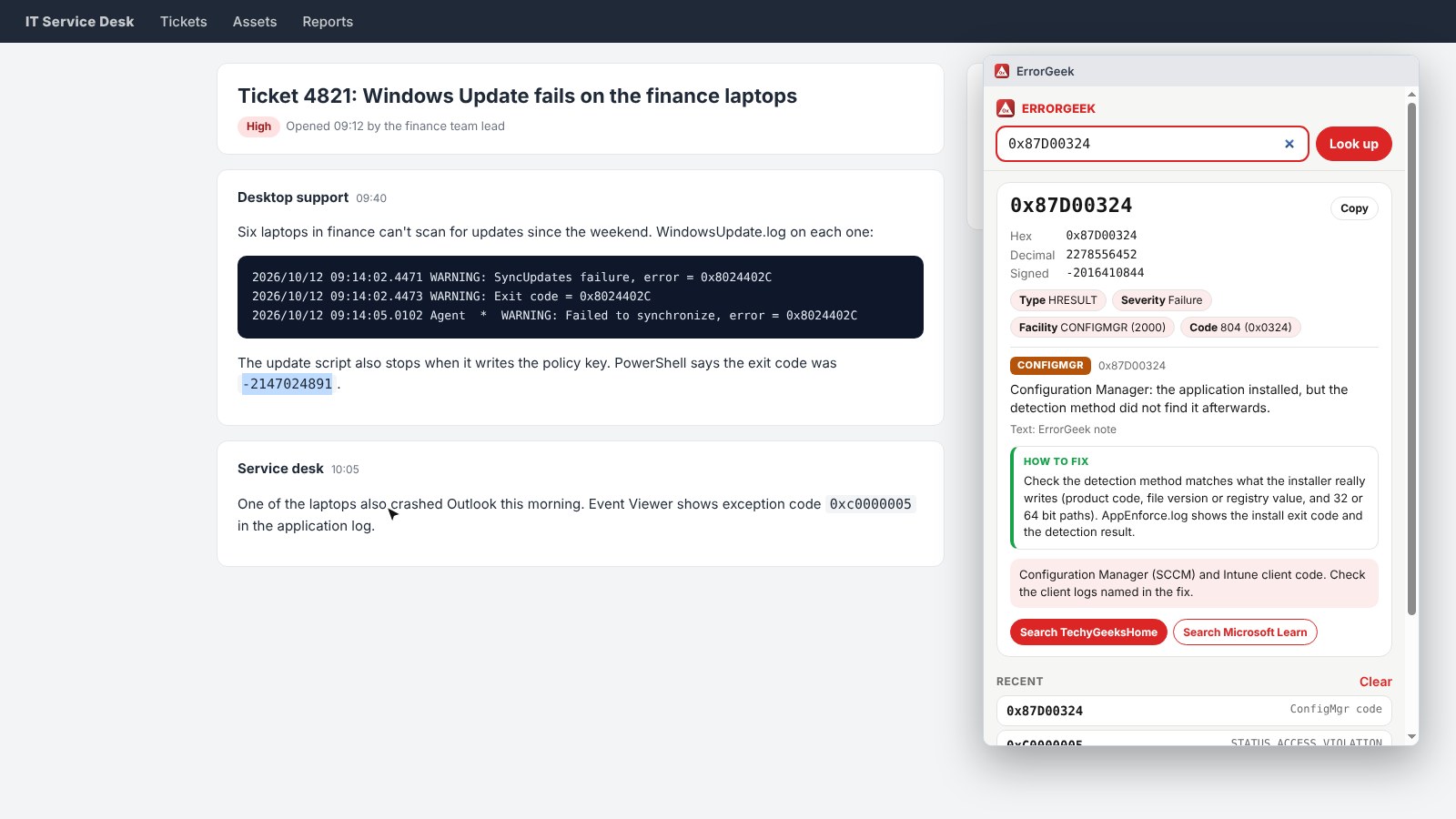Click the Service desk author name
This screenshot has height=819, width=1456.
[x=280, y=469]
